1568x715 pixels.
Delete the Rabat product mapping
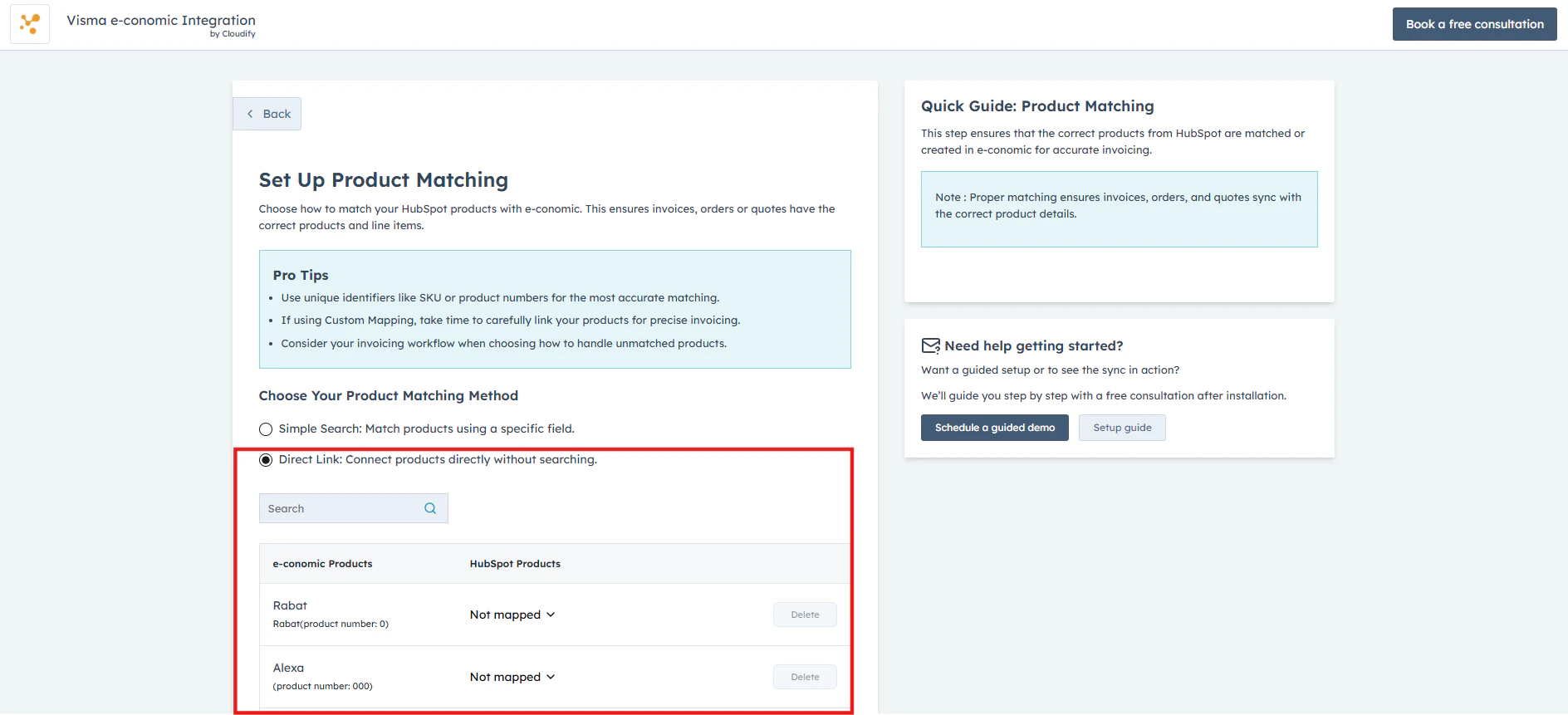pyautogui.click(x=805, y=615)
